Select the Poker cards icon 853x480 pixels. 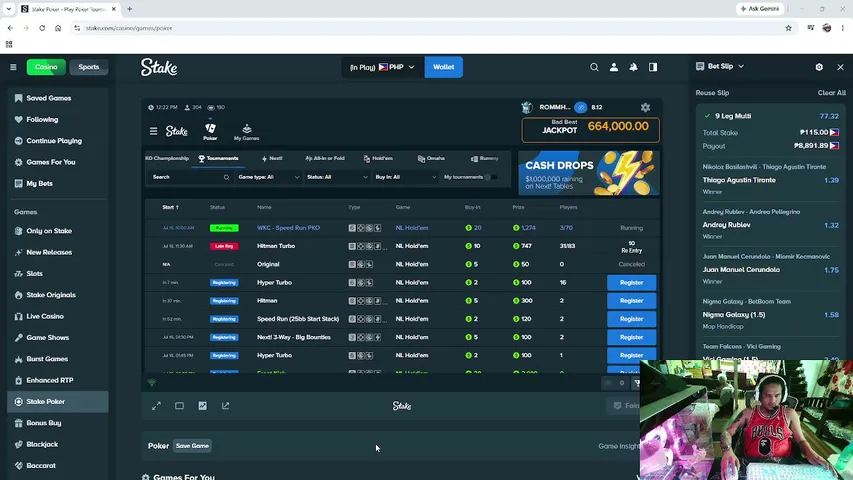click(x=210, y=131)
